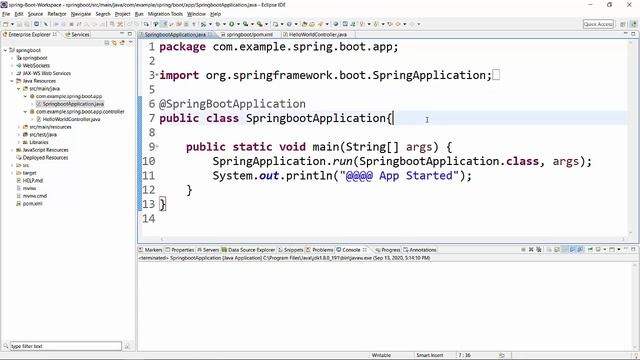This screenshot has width=640, height=360.
Task: Expand the target folder node
Action: point(12,173)
